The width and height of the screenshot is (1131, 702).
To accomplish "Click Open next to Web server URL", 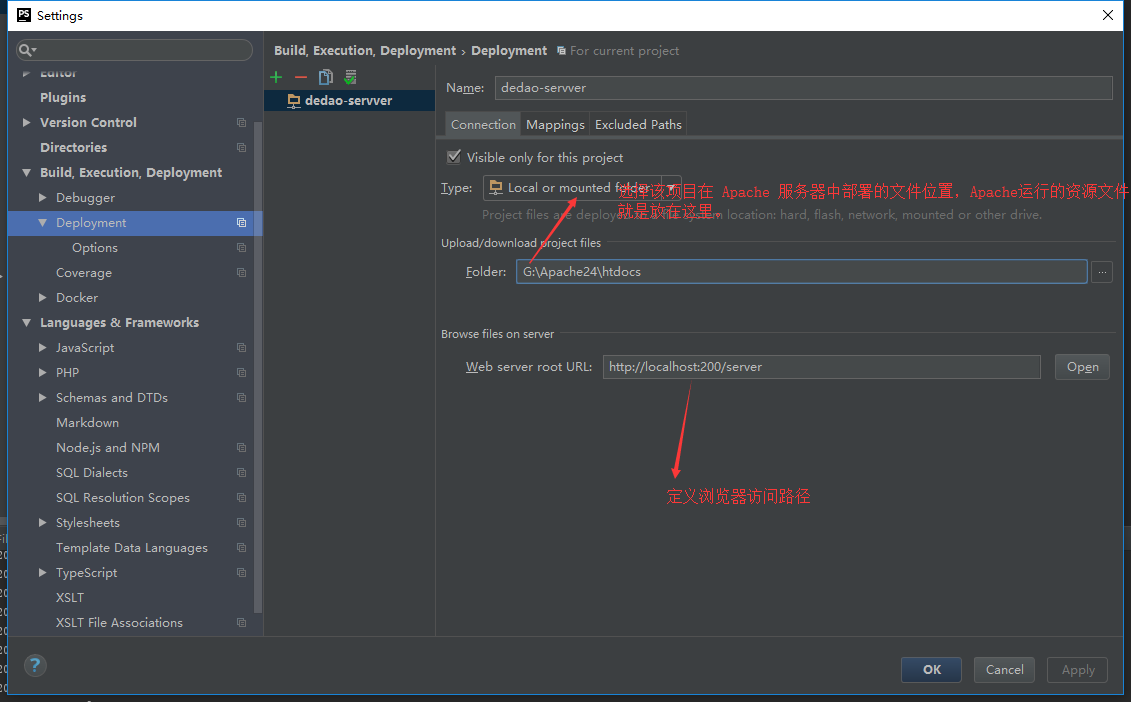I will (x=1082, y=367).
